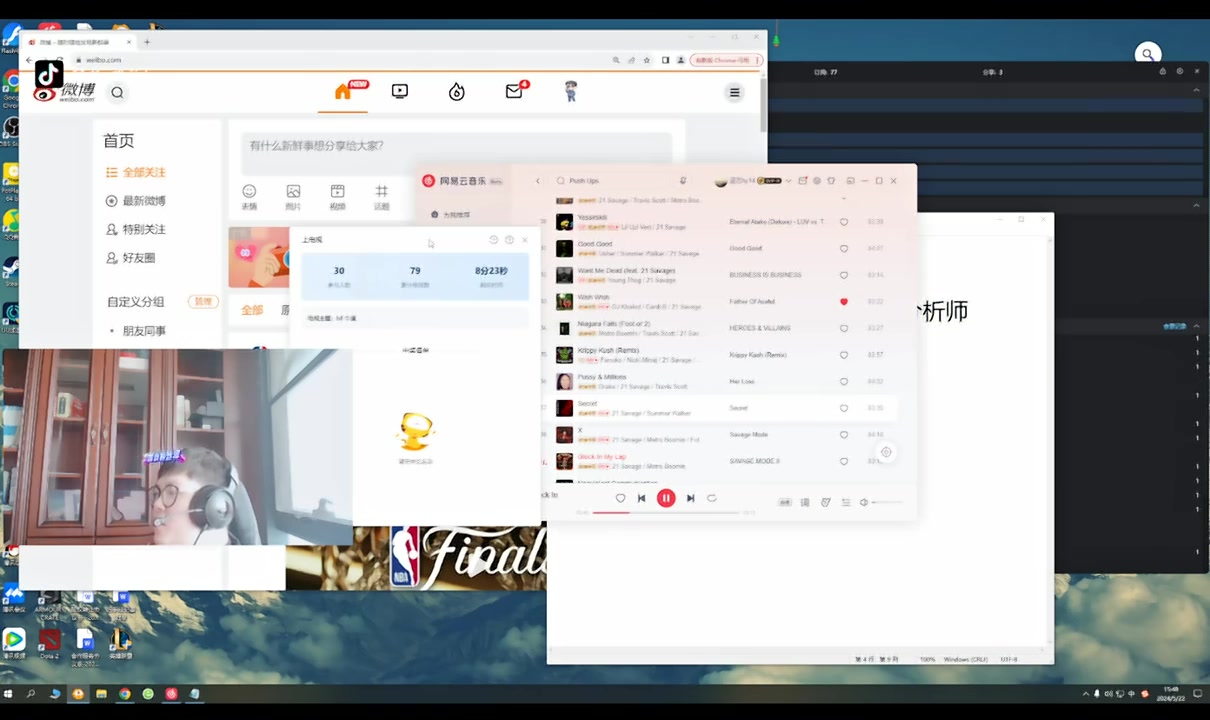This screenshot has height=720, width=1210.
Task: Open Weibo hot trending flame icon
Action: click(x=457, y=92)
